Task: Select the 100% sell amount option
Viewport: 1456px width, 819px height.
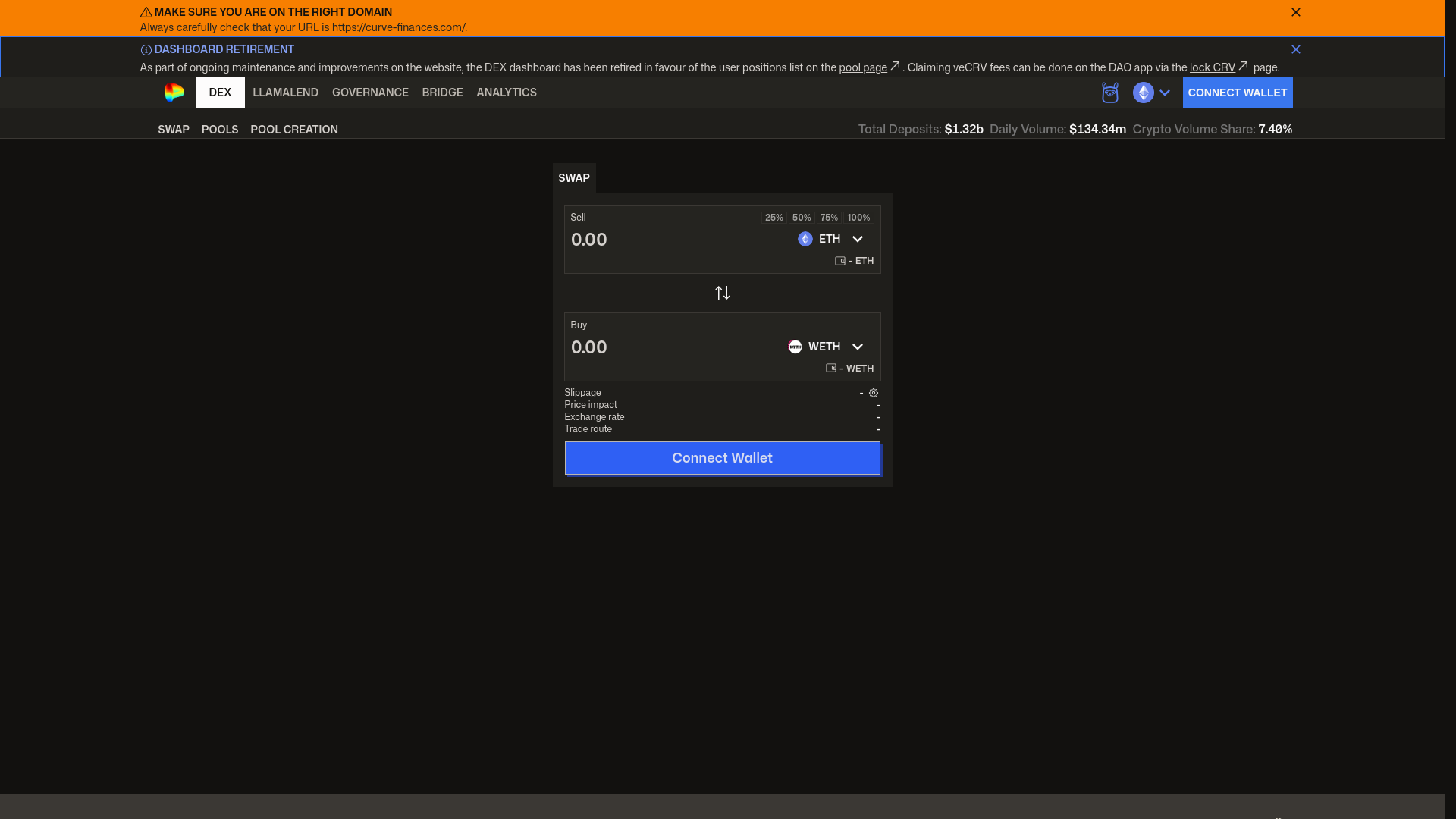Action: (858, 218)
